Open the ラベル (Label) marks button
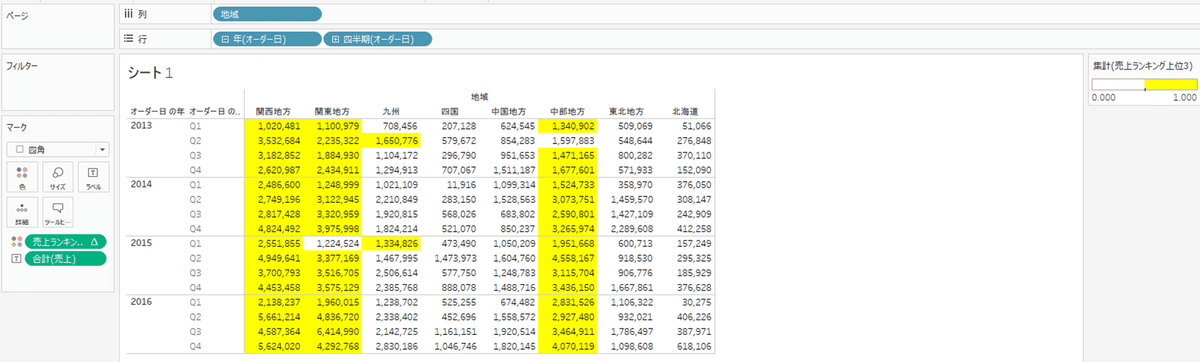Image resolution: width=1200 pixels, height=362 pixels. [x=94, y=178]
